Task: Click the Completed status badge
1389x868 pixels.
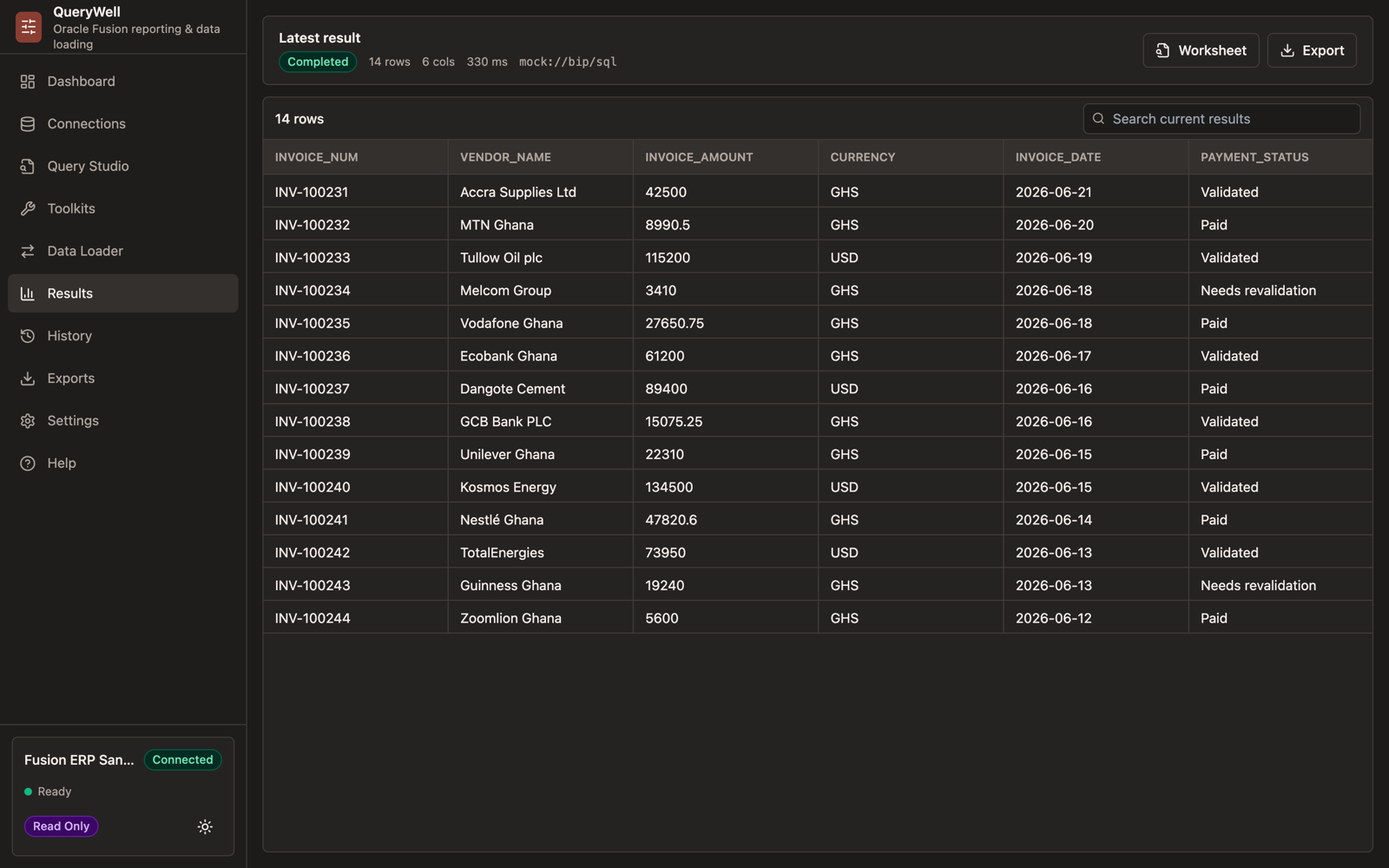Action: 318,62
